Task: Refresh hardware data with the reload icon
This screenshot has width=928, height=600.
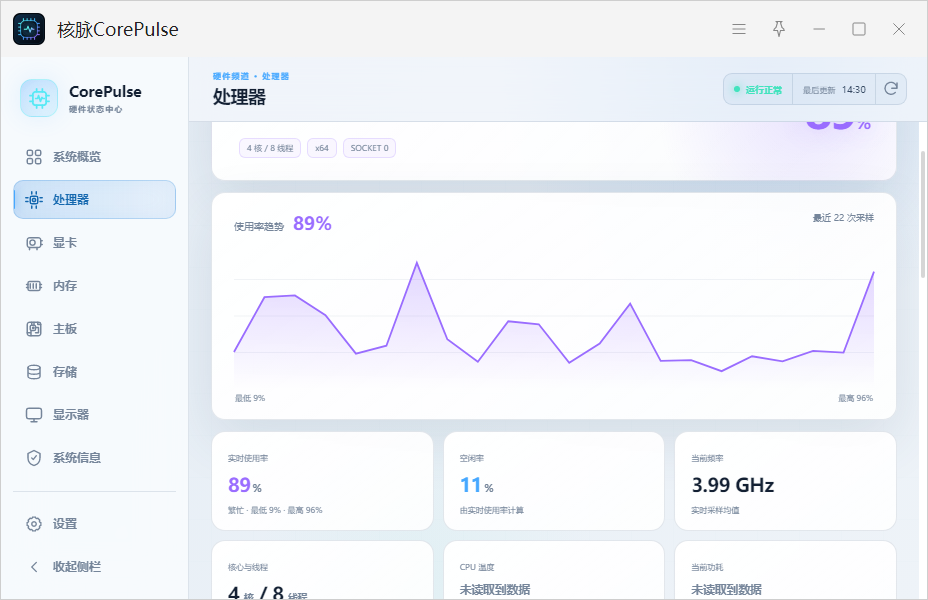Action: pyautogui.click(x=891, y=89)
